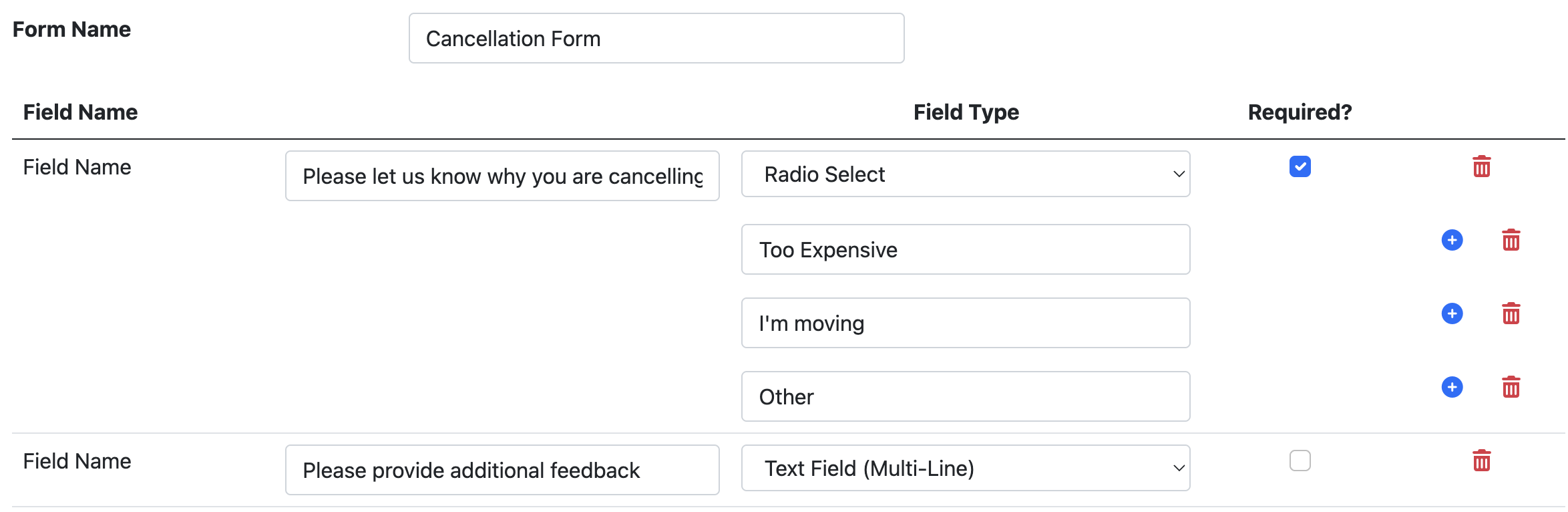Click the Required? column header
Screen dimensions: 1568x512
click(x=1299, y=112)
